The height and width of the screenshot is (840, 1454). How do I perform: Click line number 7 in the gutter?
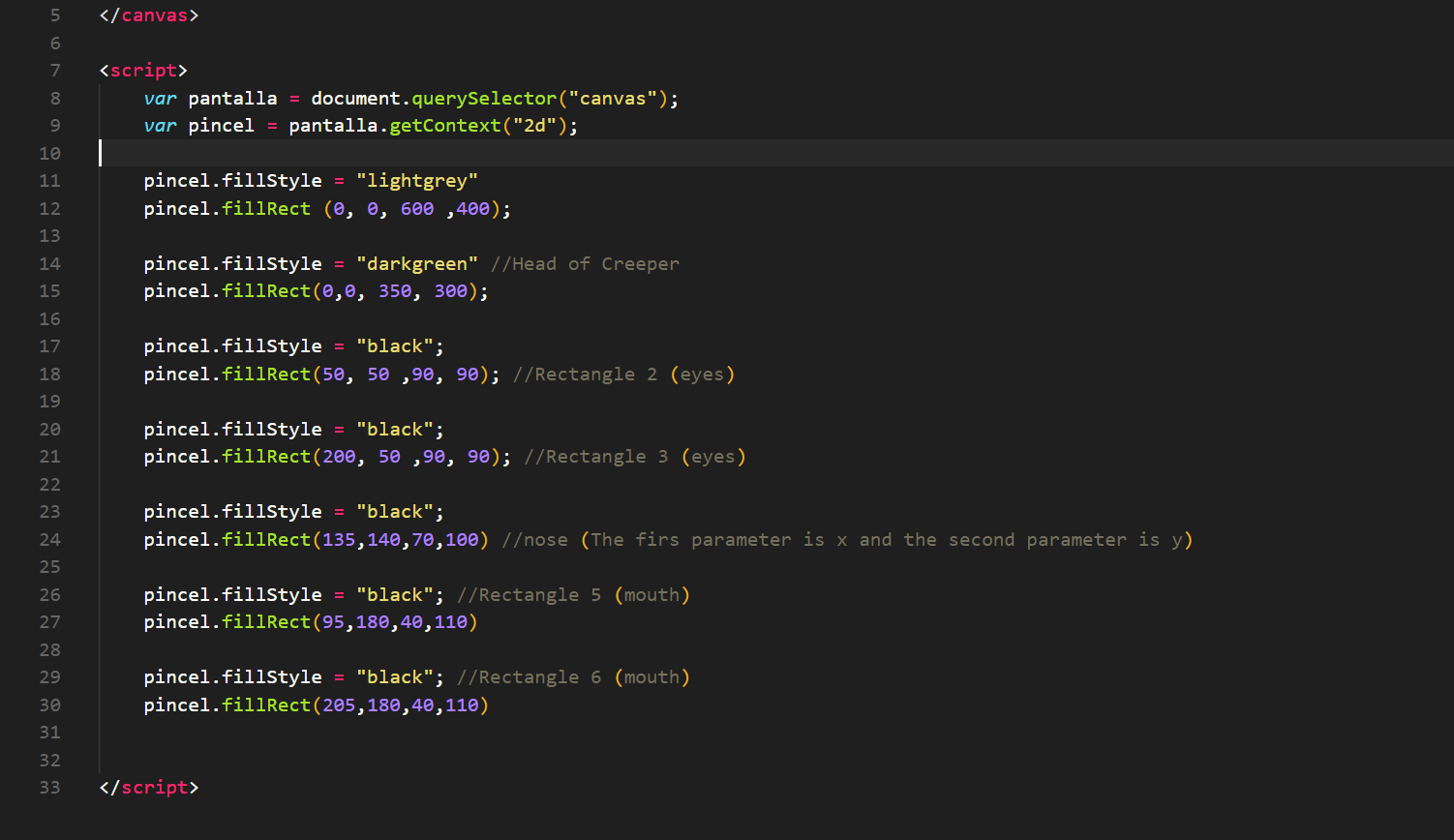pos(55,71)
